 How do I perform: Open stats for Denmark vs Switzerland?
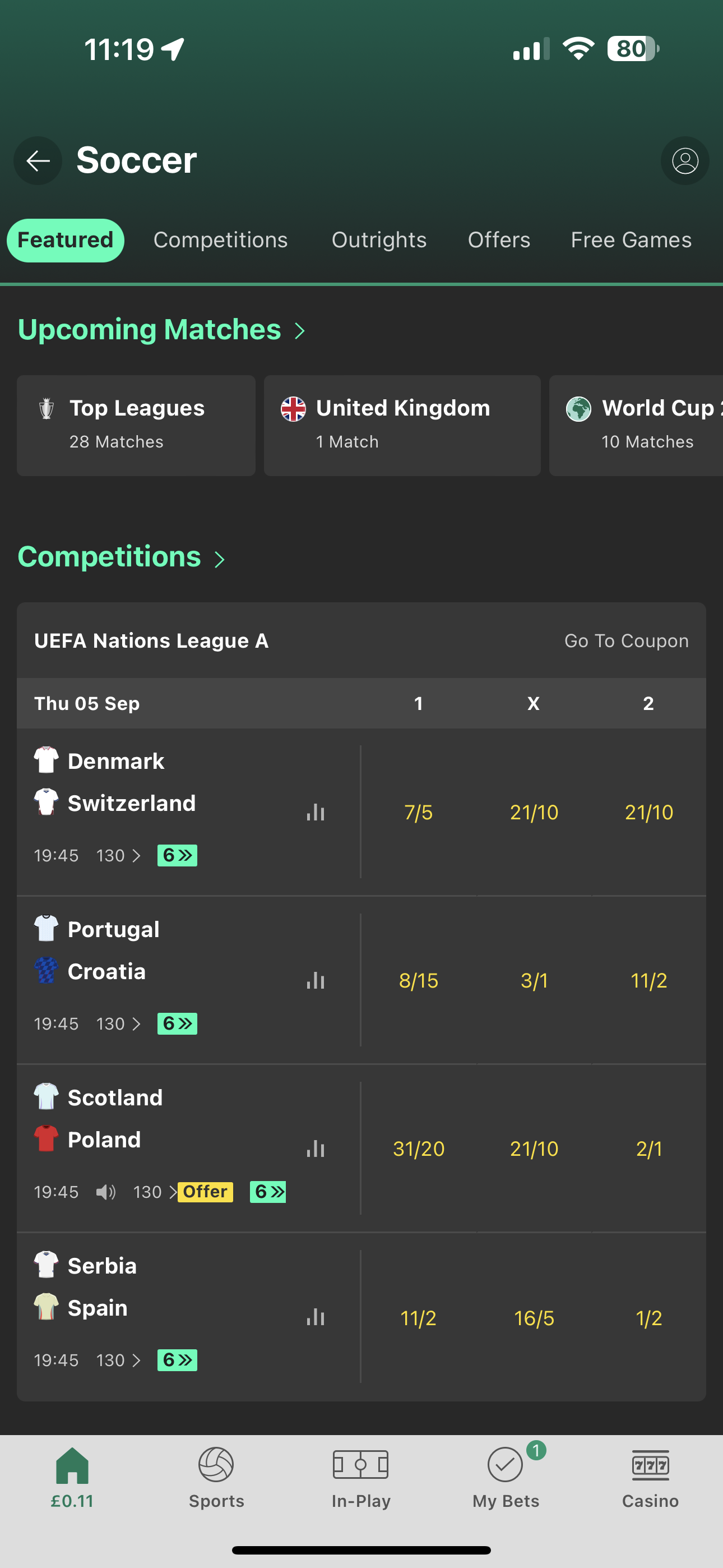coord(315,812)
